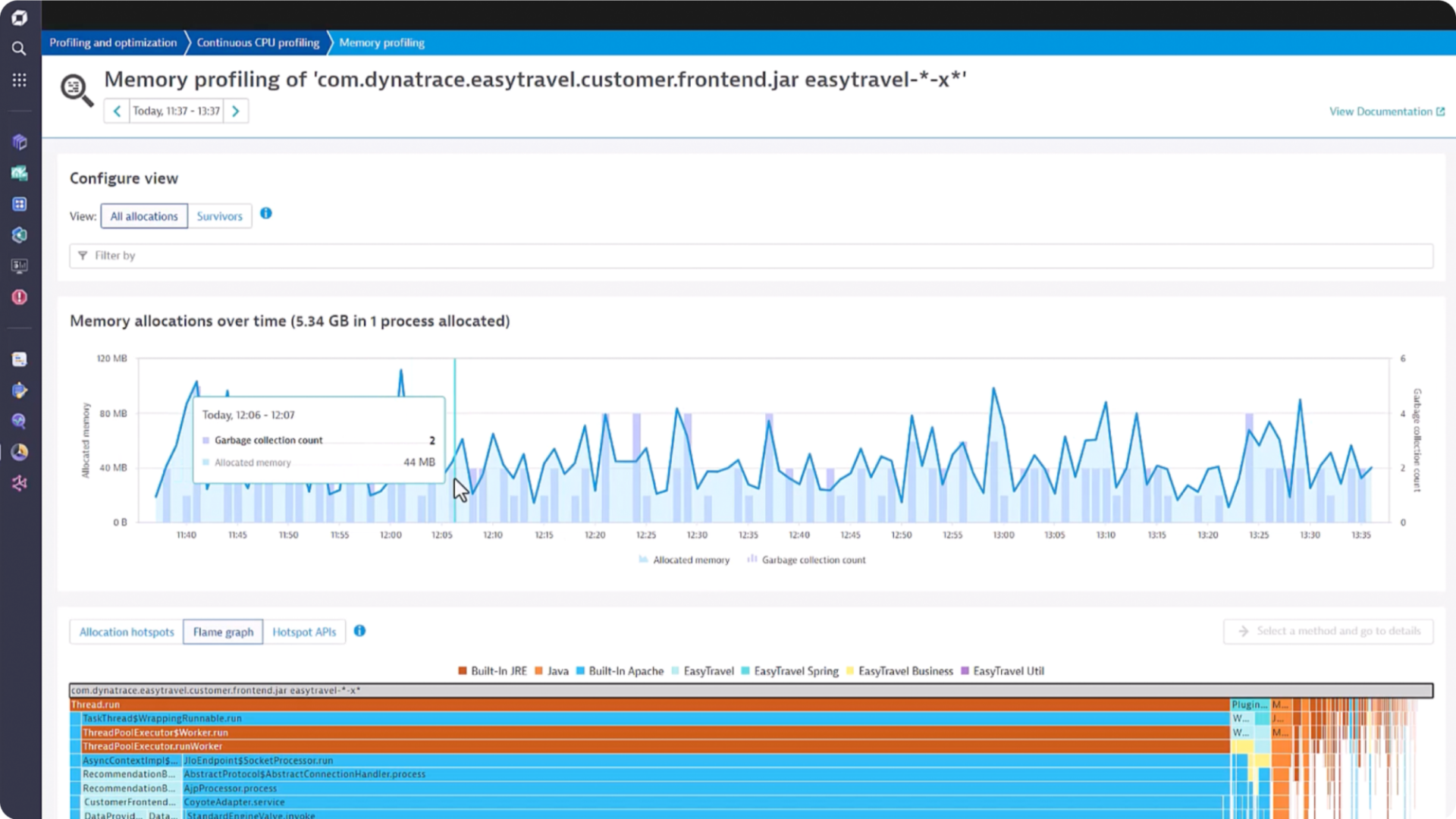
Task: Open the red problems alert icon
Action: click(20, 297)
